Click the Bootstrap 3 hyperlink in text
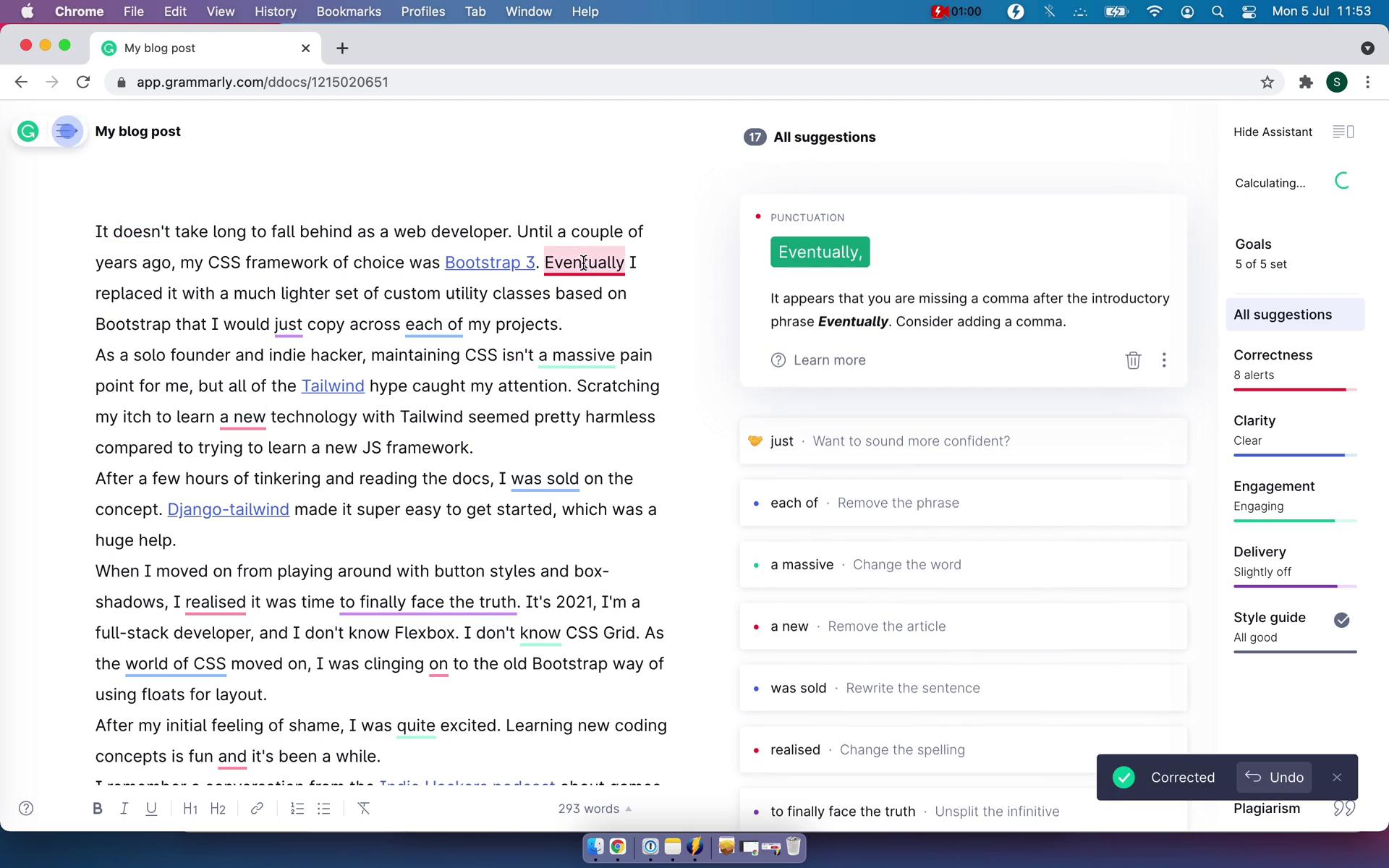Viewport: 1389px width, 868px height. [489, 262]
